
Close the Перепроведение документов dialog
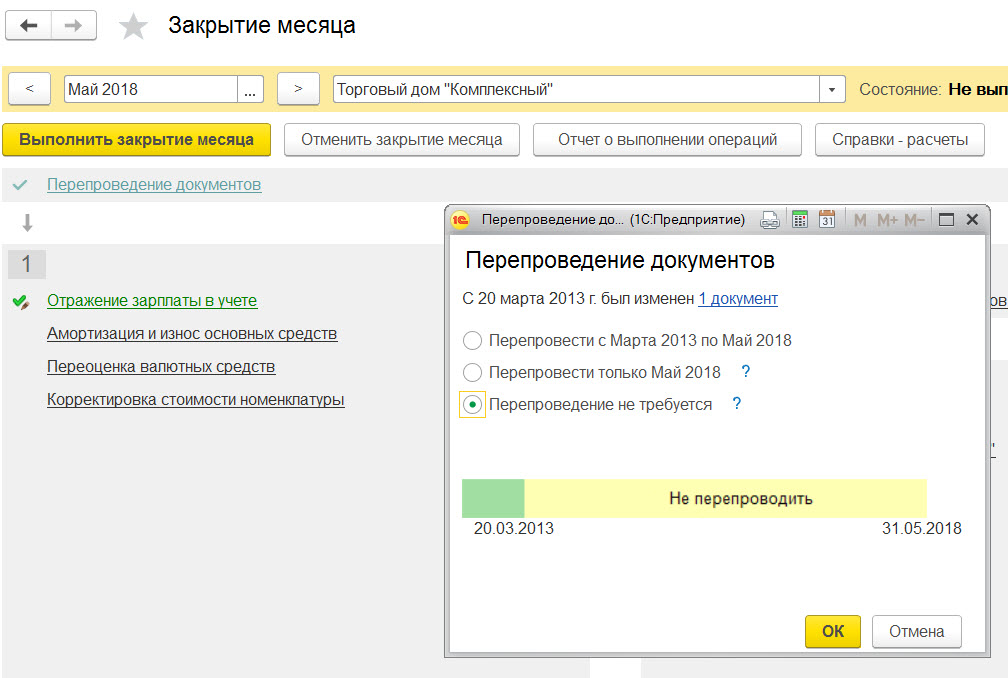click(972, 220)
